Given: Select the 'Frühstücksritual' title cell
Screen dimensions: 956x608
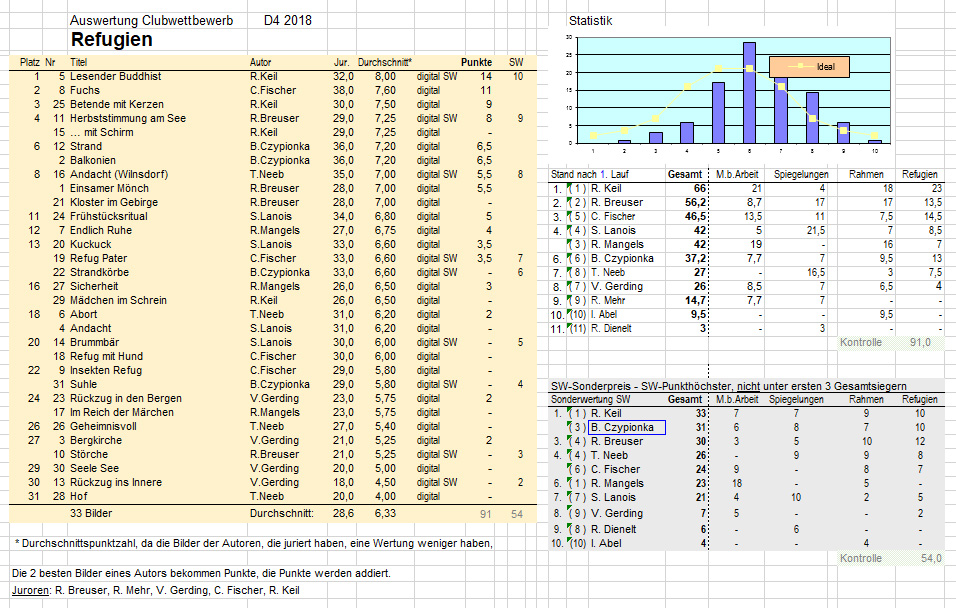Looking at the screenshot, I should pyautogui.click(x=109, y=216).
